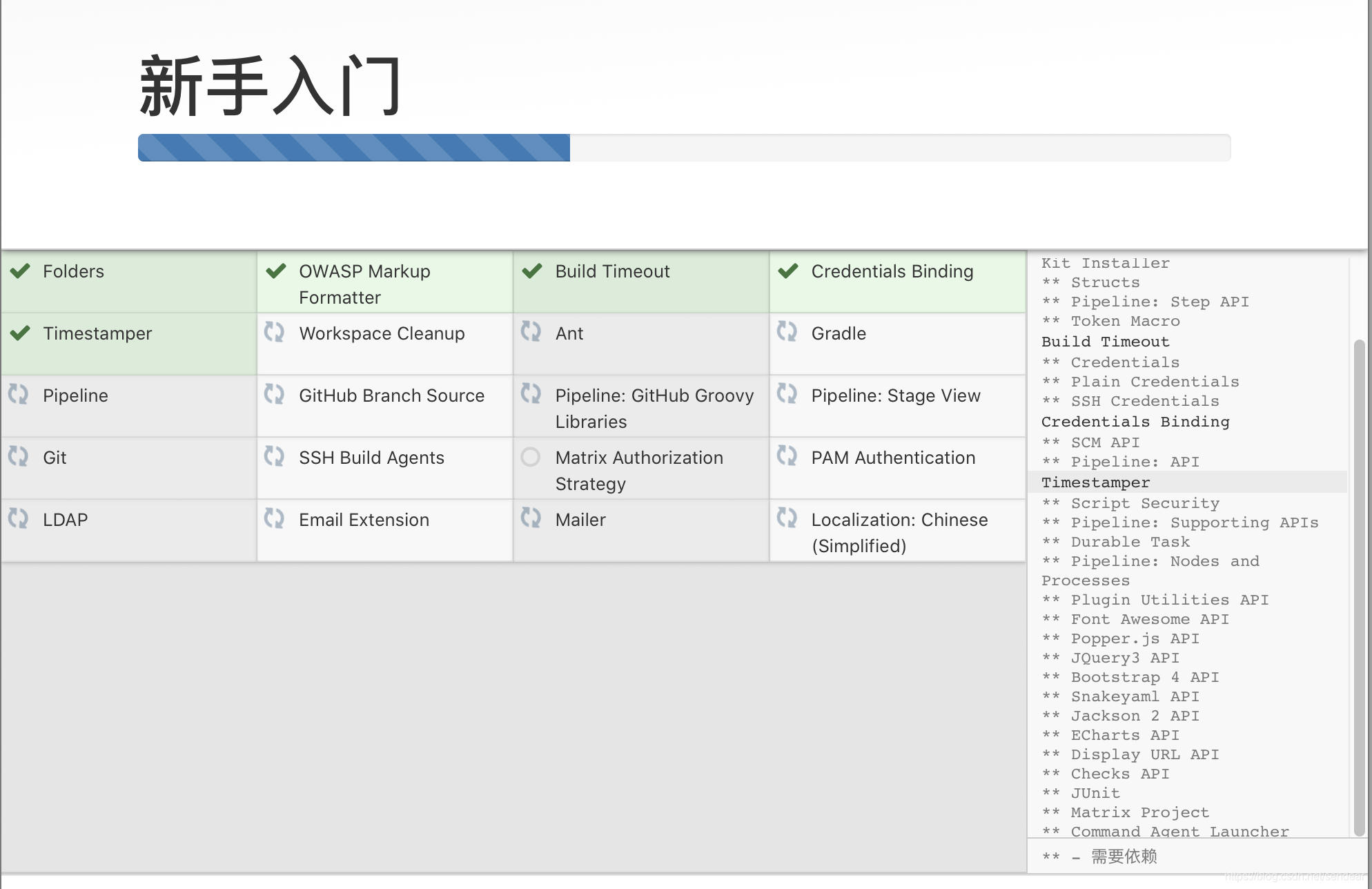The height and width of the screenshot is (889, 1372).
Task: Click the spinner icon next to LDAP
Action: (19, 518)
